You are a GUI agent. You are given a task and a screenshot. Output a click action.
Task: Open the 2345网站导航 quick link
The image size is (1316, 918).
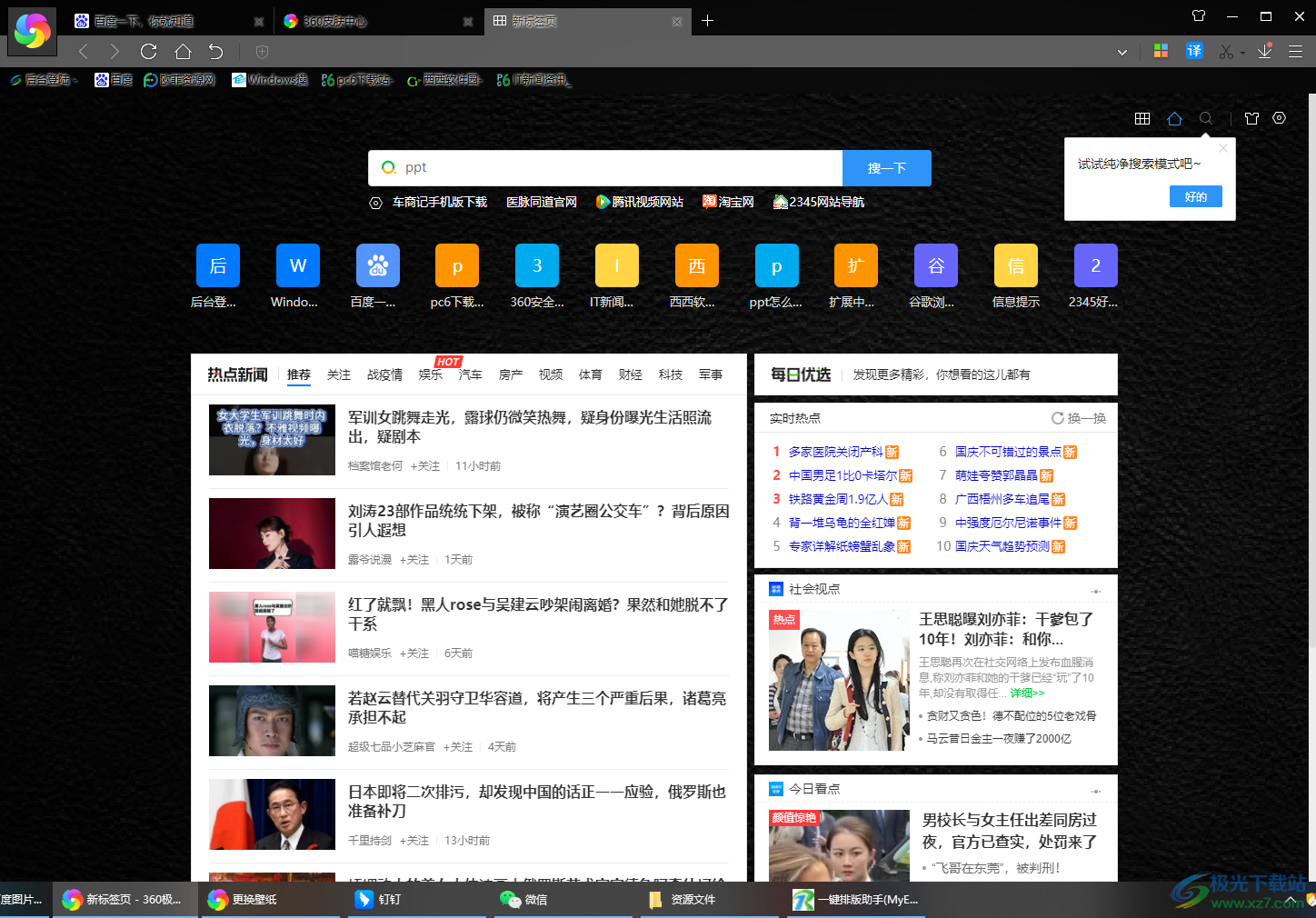tap(819, 202)
